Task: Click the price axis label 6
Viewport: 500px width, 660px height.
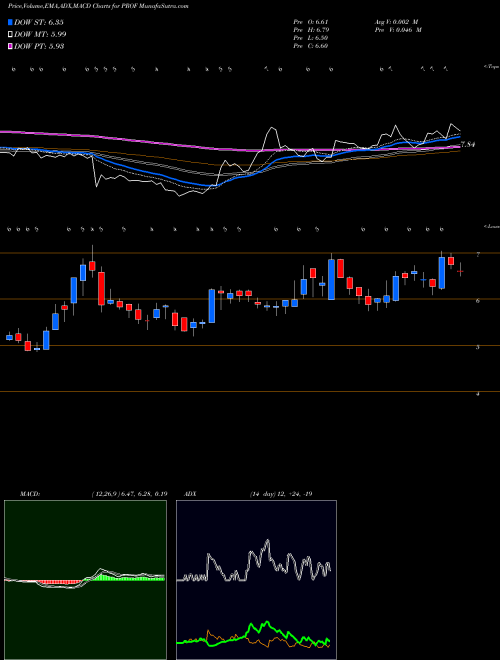Action: click(x=478, y=301)
